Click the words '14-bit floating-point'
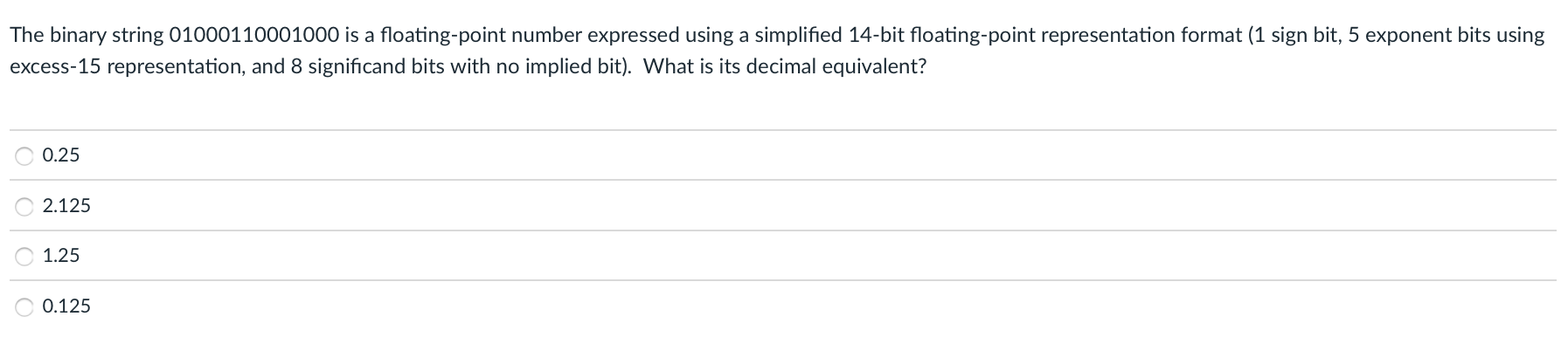 tap(942, 36)
